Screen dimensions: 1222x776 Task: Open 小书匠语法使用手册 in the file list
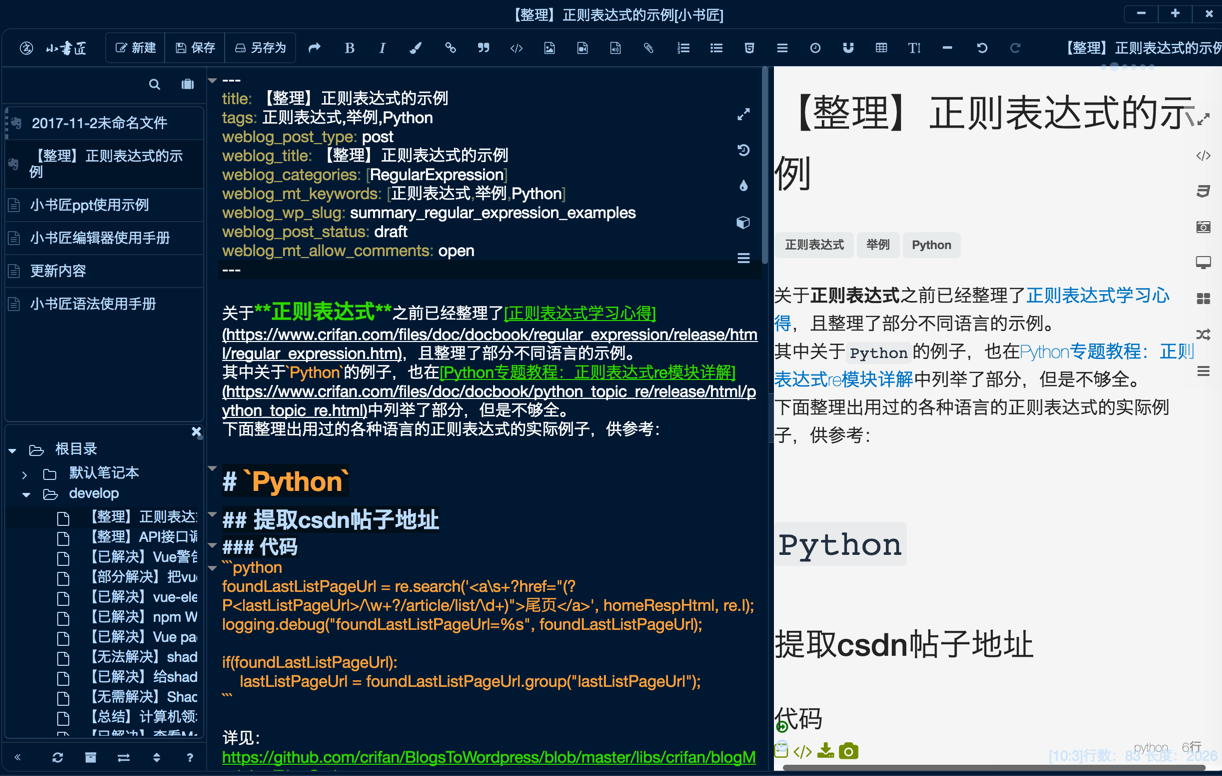(104, 304)
